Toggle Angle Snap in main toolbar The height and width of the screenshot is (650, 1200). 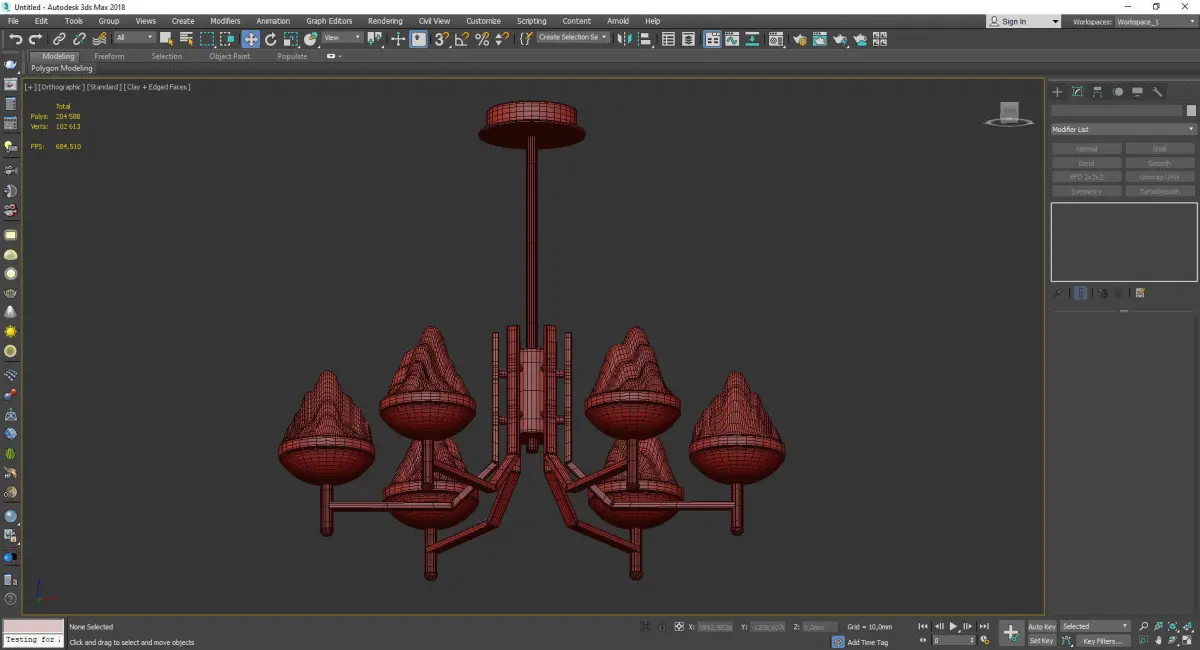(461, 39)
